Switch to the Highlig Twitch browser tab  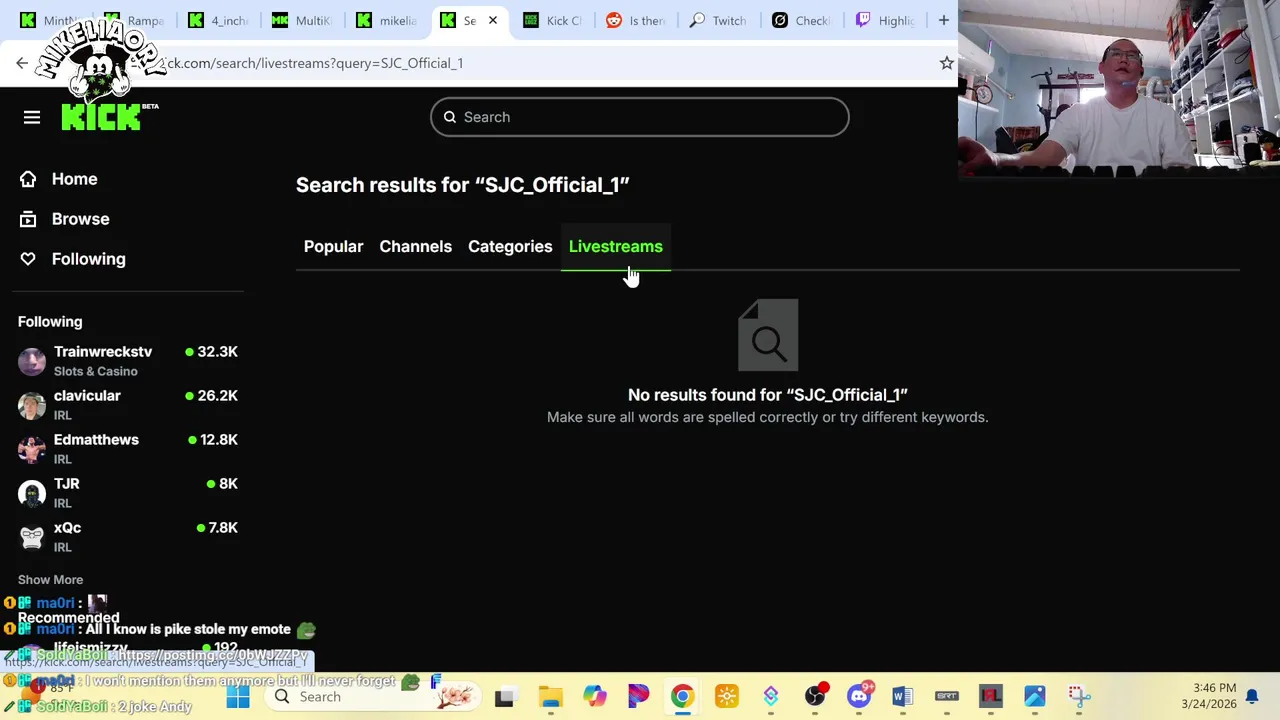(x=885, y=20)
